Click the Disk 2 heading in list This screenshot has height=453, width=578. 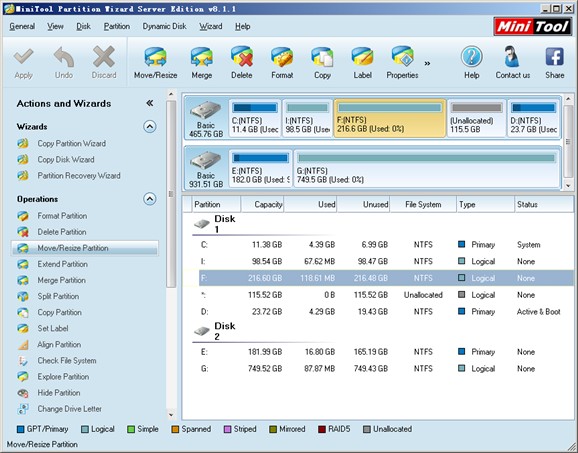tap(225, 331)
